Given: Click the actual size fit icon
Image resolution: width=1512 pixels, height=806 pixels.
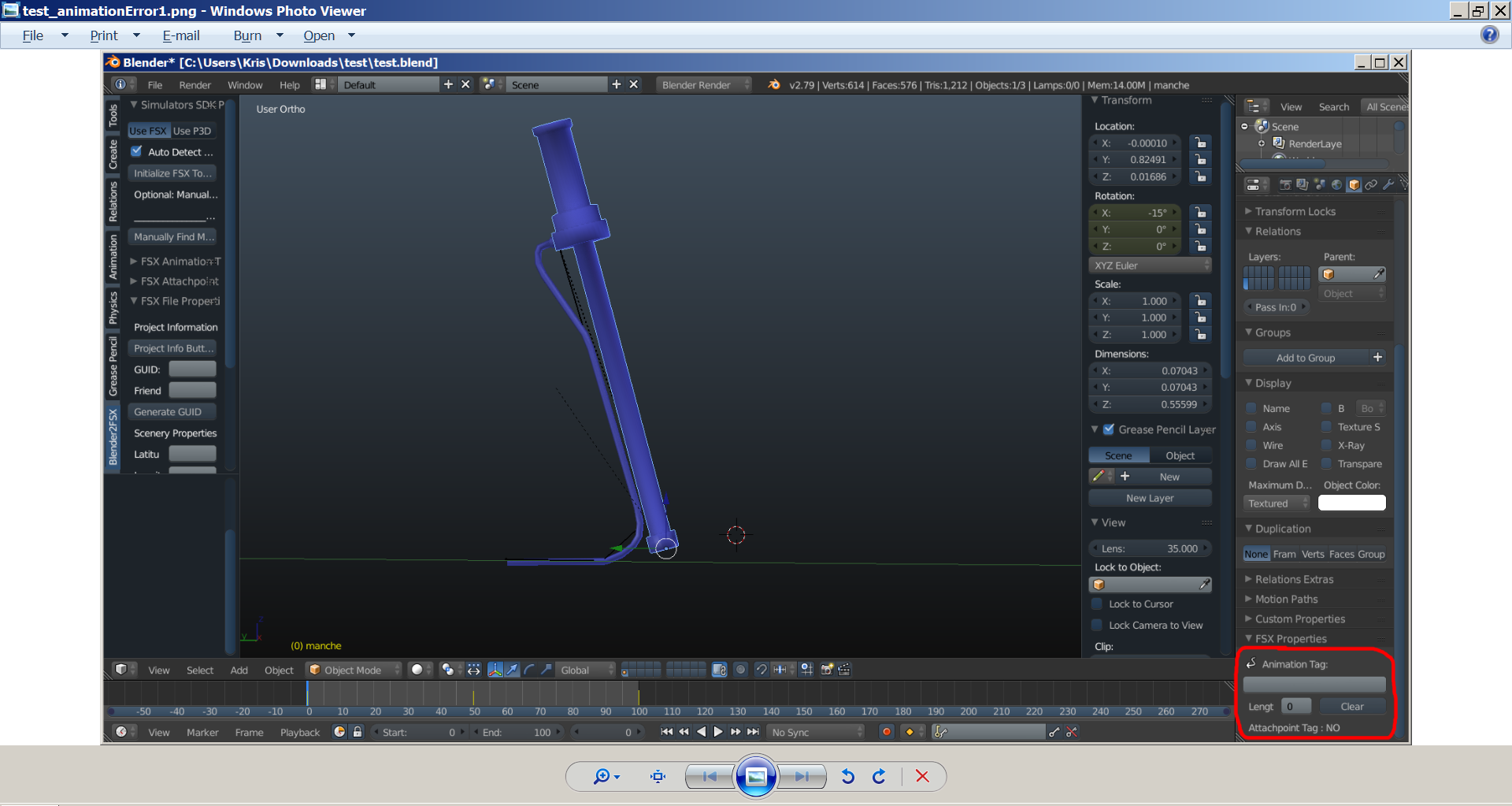Looking at the screenshot, I should click(x=658, y=777).
